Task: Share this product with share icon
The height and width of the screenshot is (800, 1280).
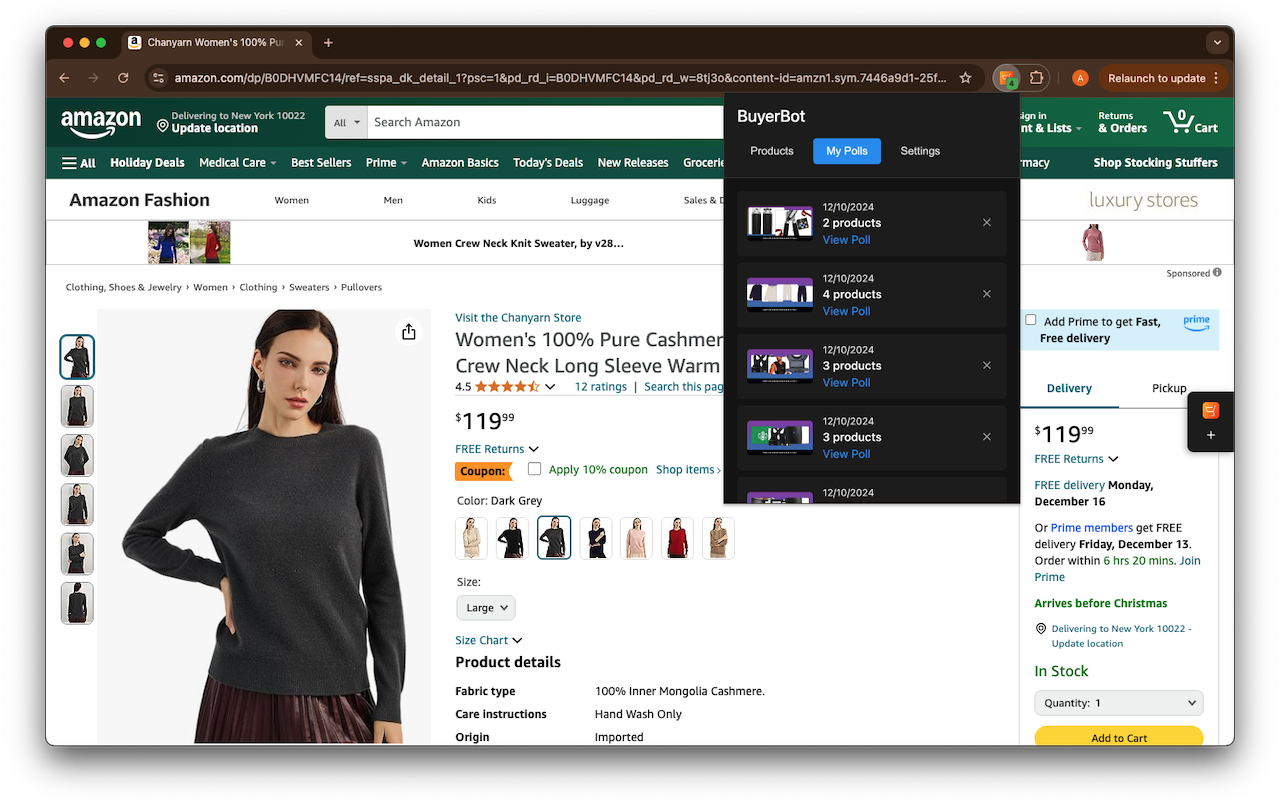Action: [x=408, y=332]
